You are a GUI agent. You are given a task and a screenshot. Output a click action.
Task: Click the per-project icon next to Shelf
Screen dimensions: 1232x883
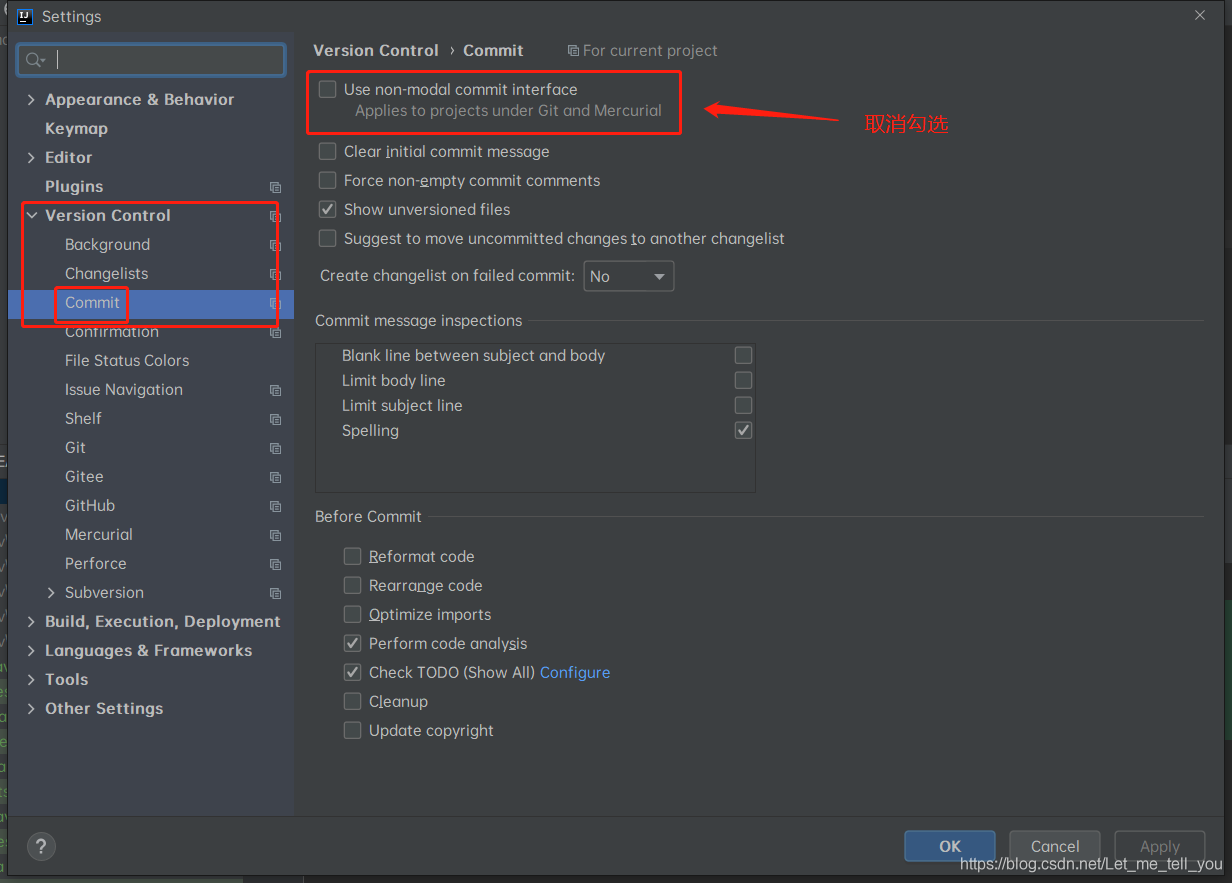click(x=274, y=419)
